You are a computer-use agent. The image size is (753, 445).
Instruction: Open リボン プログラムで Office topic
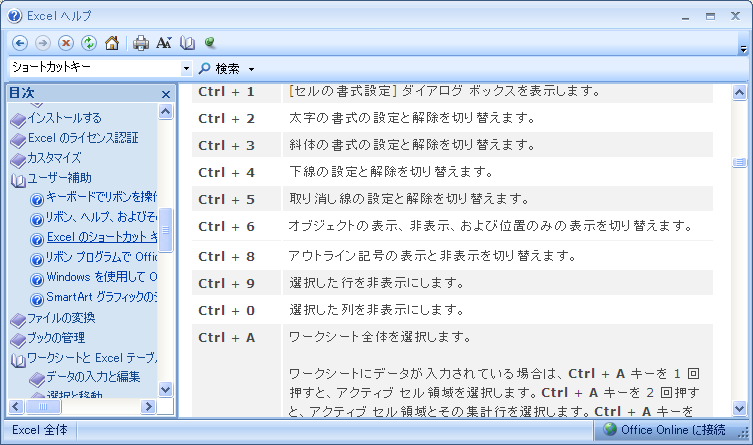[x=101, y=257]
